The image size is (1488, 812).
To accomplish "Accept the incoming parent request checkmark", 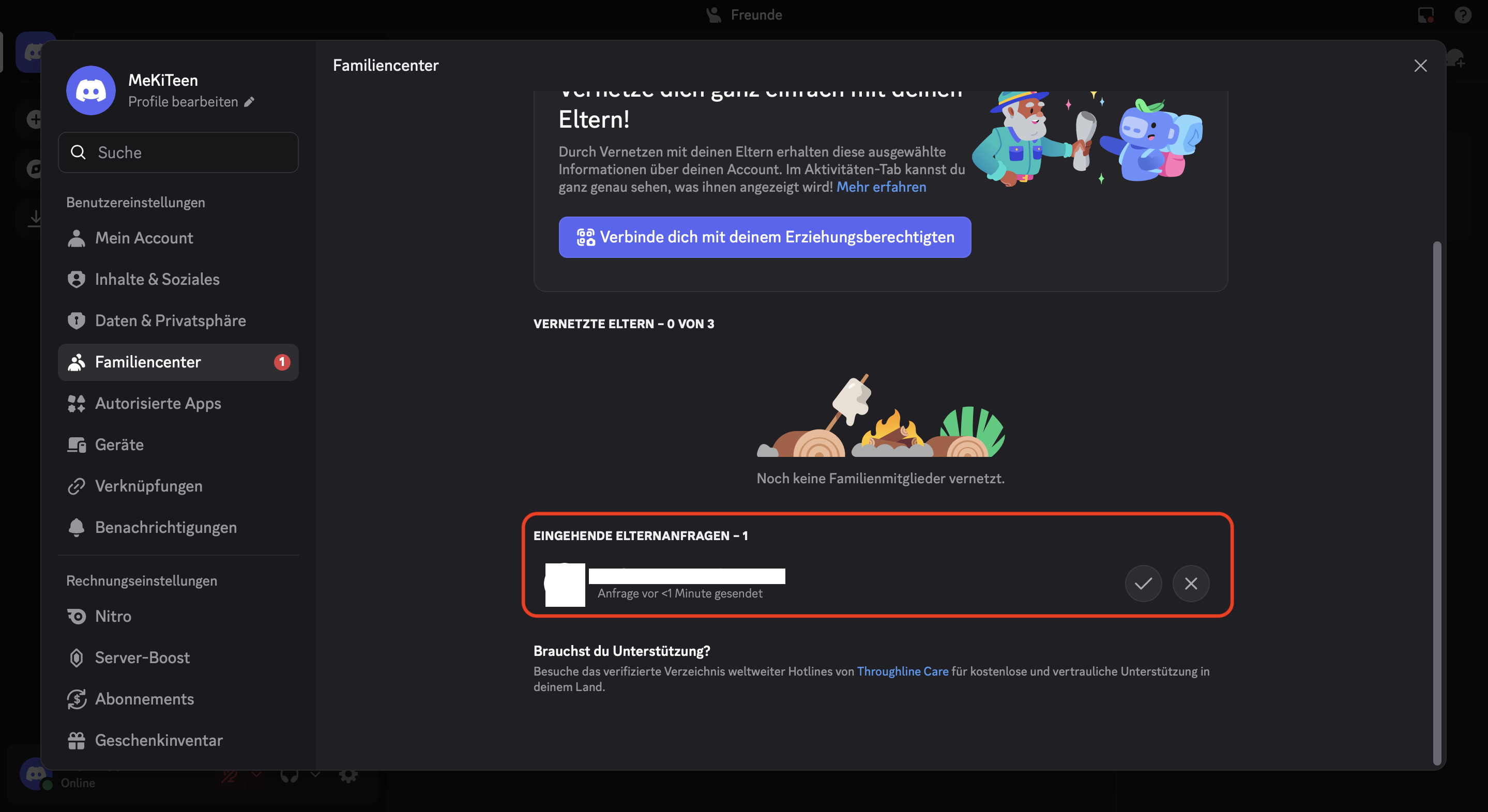I will (x=1143, y=584).
